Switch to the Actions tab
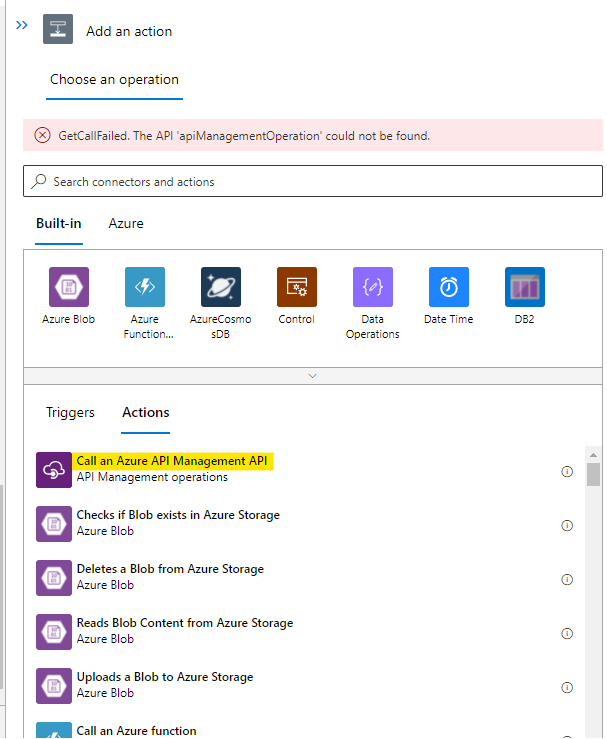Viewport: 607px width, 739px height. (146, 412)
